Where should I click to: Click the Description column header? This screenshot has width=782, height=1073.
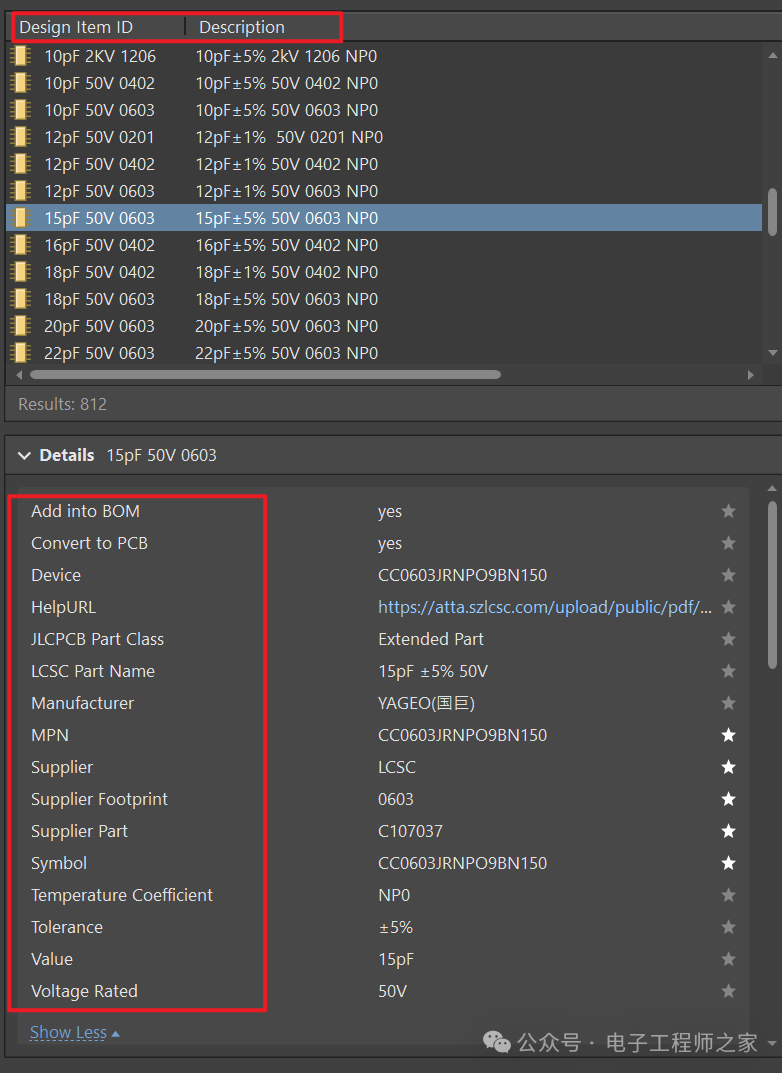pos(241,27)
